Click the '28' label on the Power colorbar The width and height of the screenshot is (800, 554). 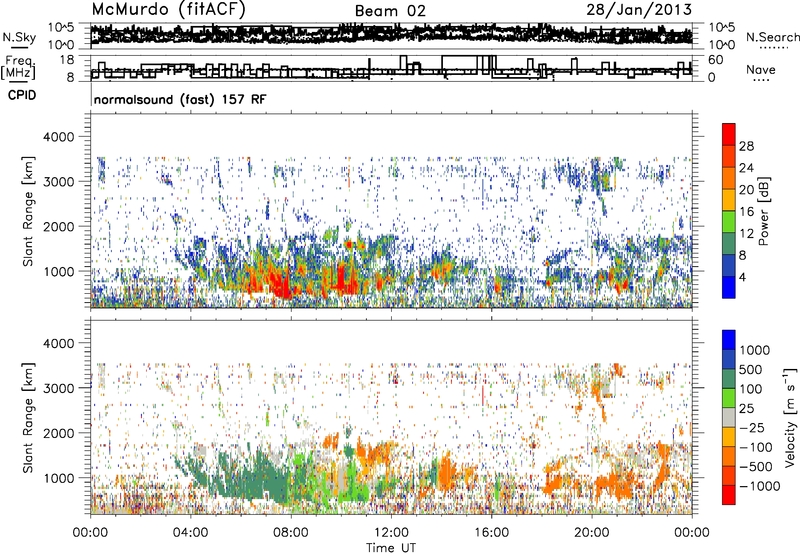746,146
